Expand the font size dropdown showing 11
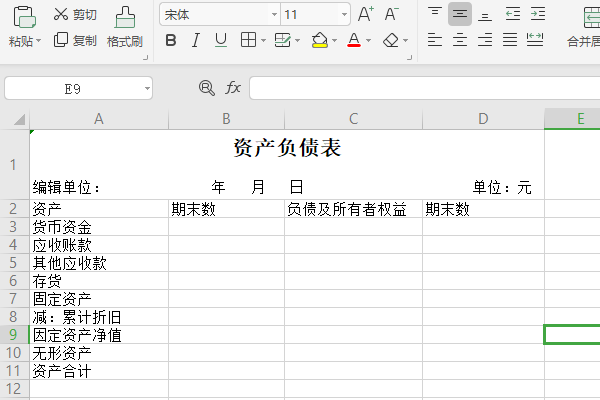This screenshot has width=600, height=400. click(x=344, y=15)
